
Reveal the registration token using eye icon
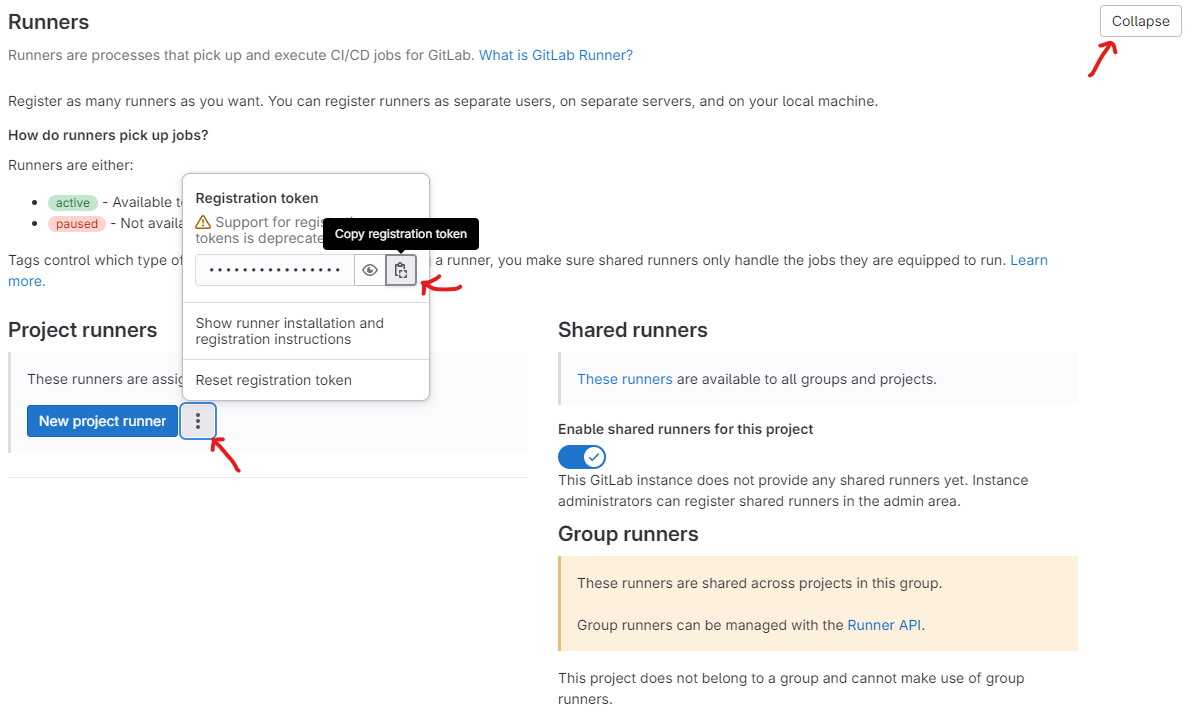click(x=369, y=270)
